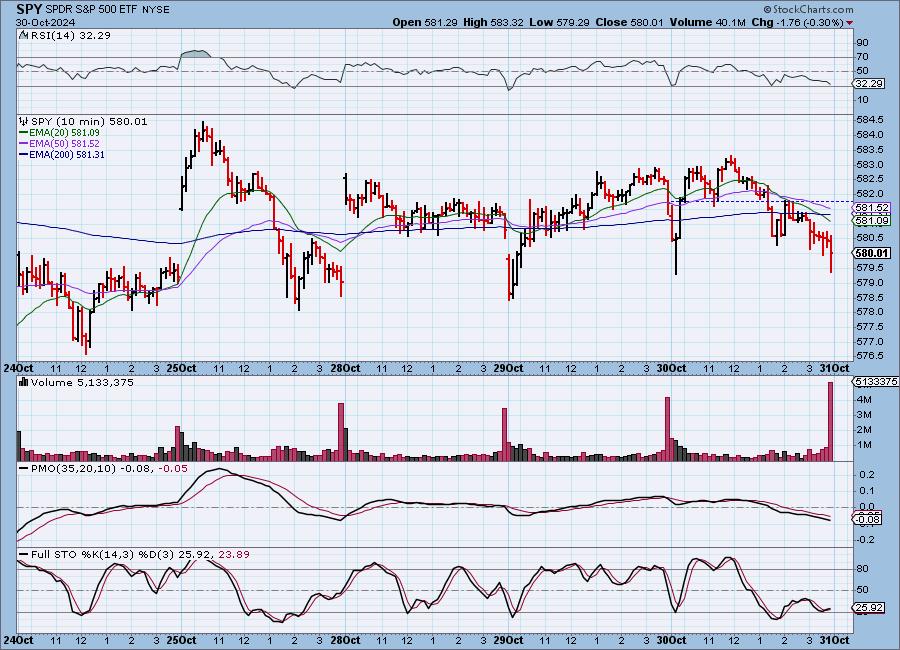This screenshot has height=650, width=900.
Task: Click the 25Oct label under the price panel
Action: tap(181, 368)
